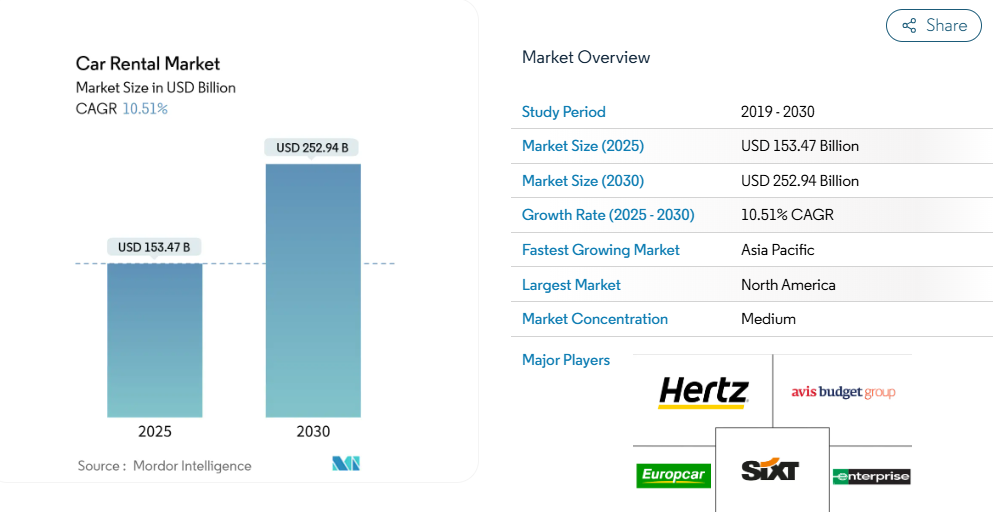Click the Major Players label
This screenshot has height=521, width=1000.
tap(566, 360)
